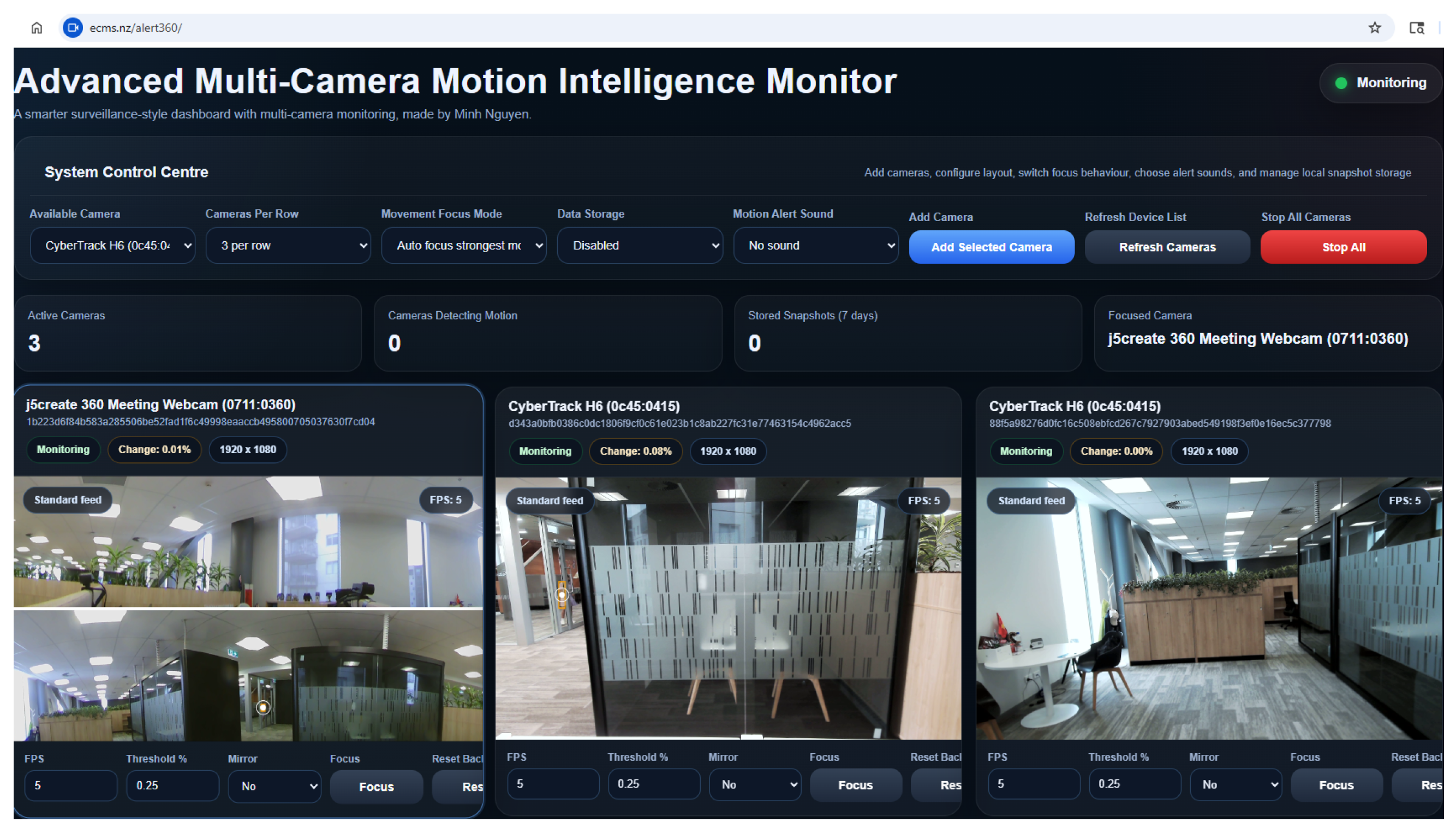This screenshot has width=1456, height=828.
Task: Click Focus button on right CyberTrack card
Action: pos(1336,785)
